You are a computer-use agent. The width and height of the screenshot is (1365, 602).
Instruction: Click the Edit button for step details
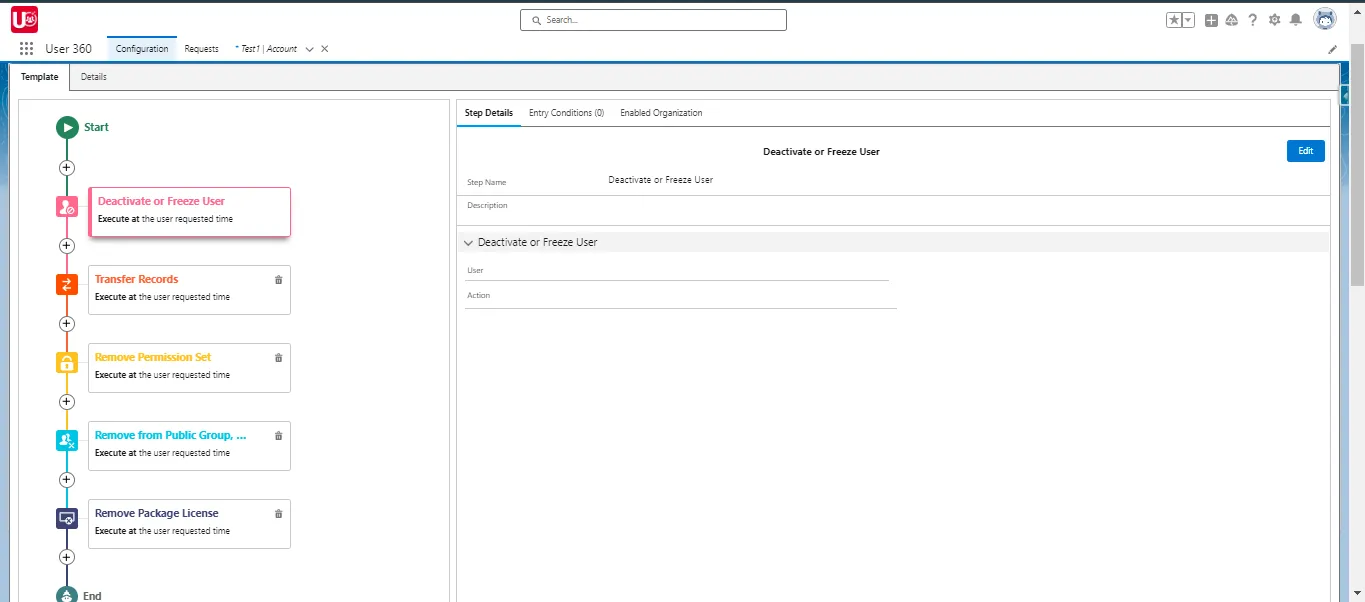[1305, 150]
